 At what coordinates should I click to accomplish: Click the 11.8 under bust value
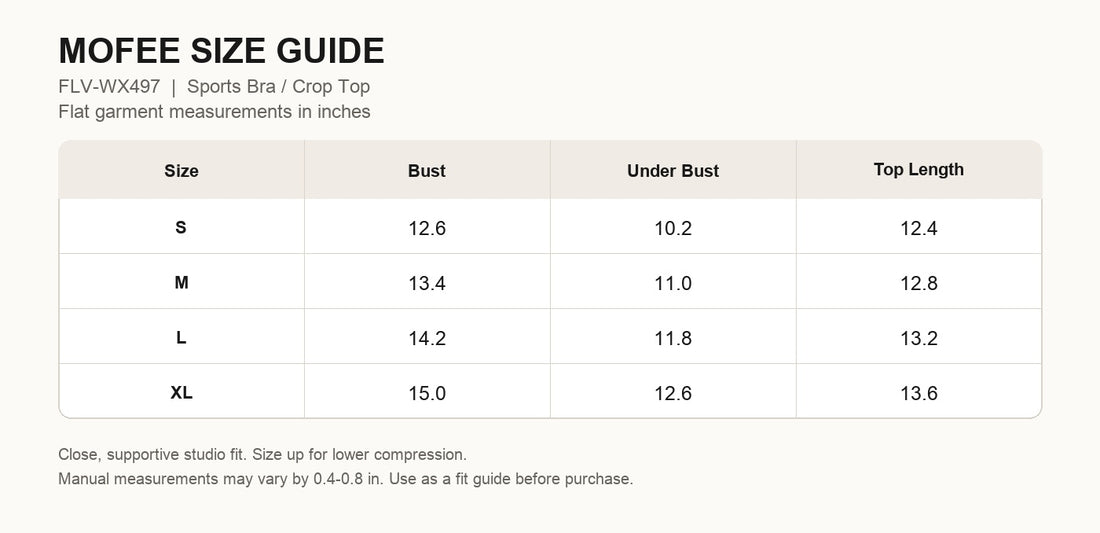click(673, 339)
